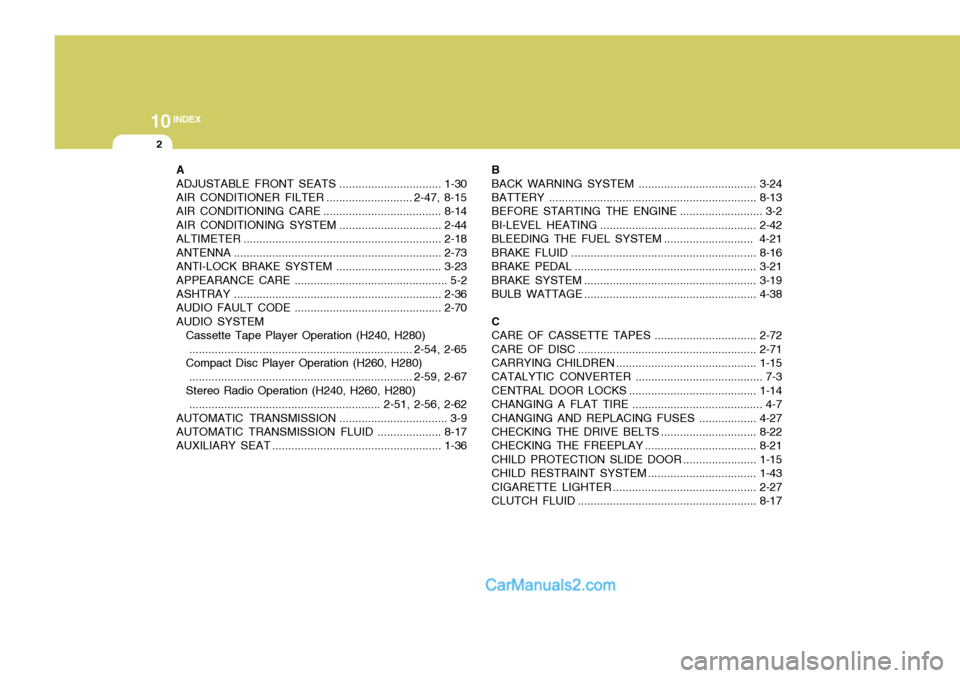This screenshot has height=678, width=960.
Task: Click page numbers 2-51, 2-56, 2-62
Action: pos(425,404)
